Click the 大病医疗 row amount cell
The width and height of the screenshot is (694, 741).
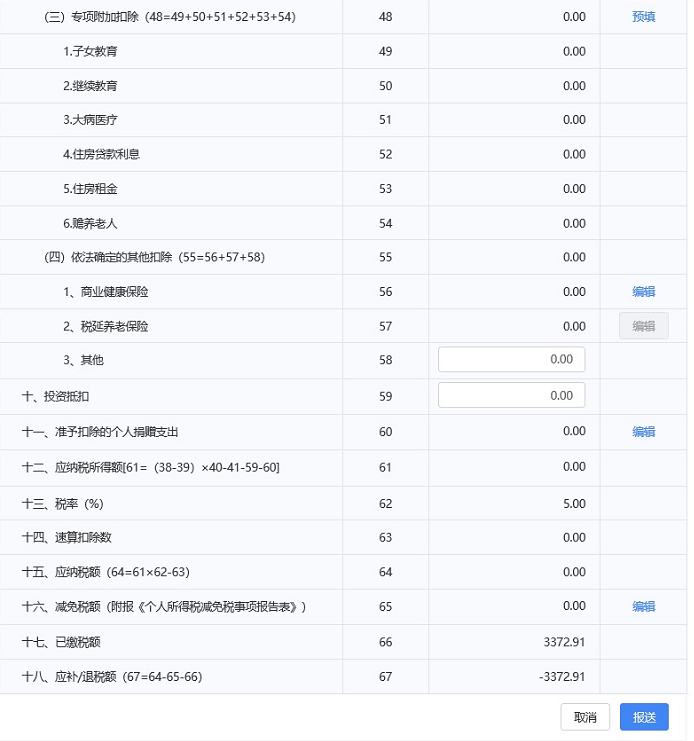pyautogui.click(x=514, y=120)
